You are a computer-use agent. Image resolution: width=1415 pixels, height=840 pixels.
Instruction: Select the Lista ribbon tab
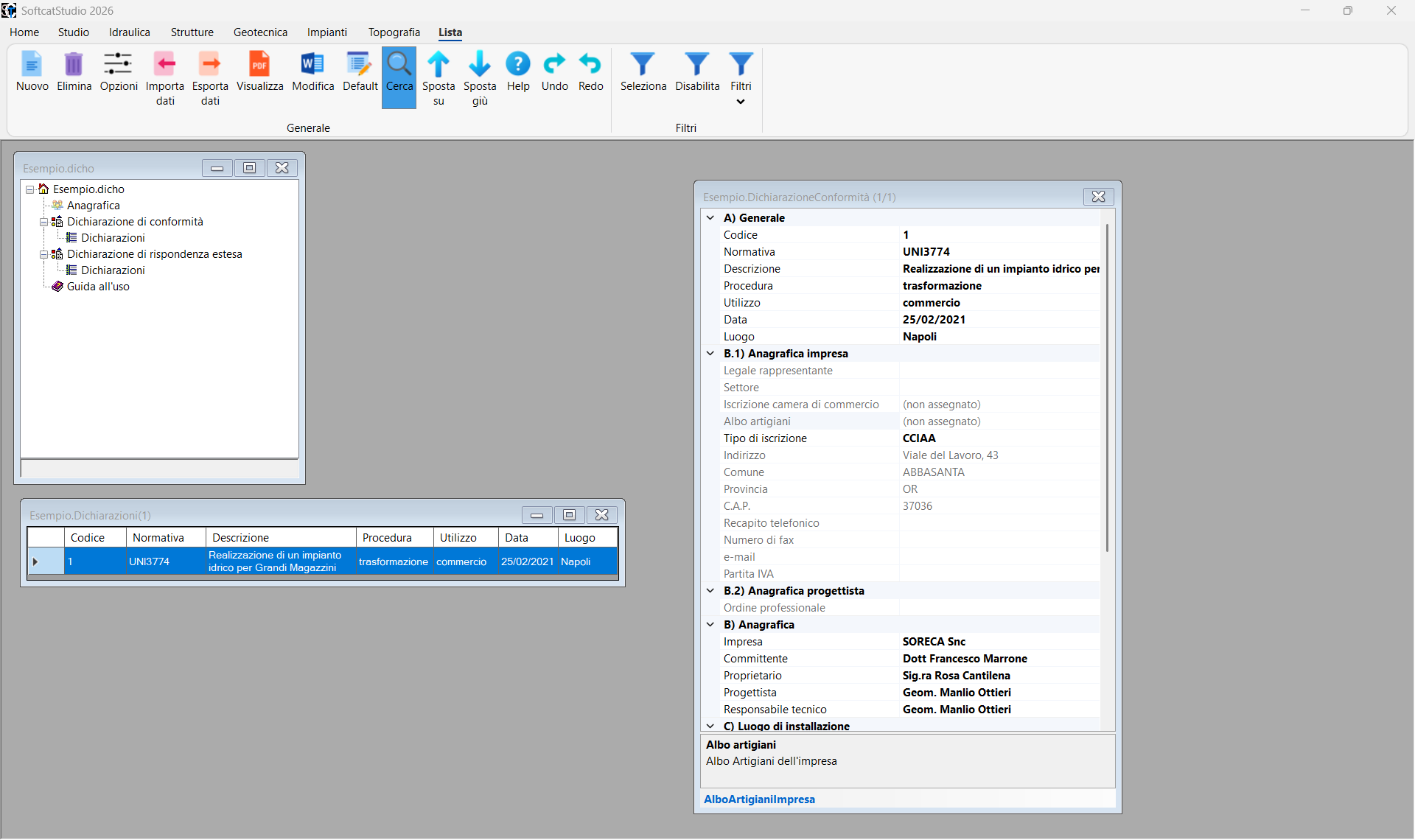coord(450,32)
